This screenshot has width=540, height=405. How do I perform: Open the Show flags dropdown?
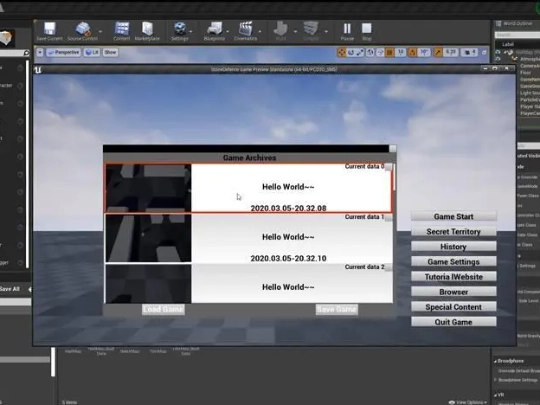110,52
